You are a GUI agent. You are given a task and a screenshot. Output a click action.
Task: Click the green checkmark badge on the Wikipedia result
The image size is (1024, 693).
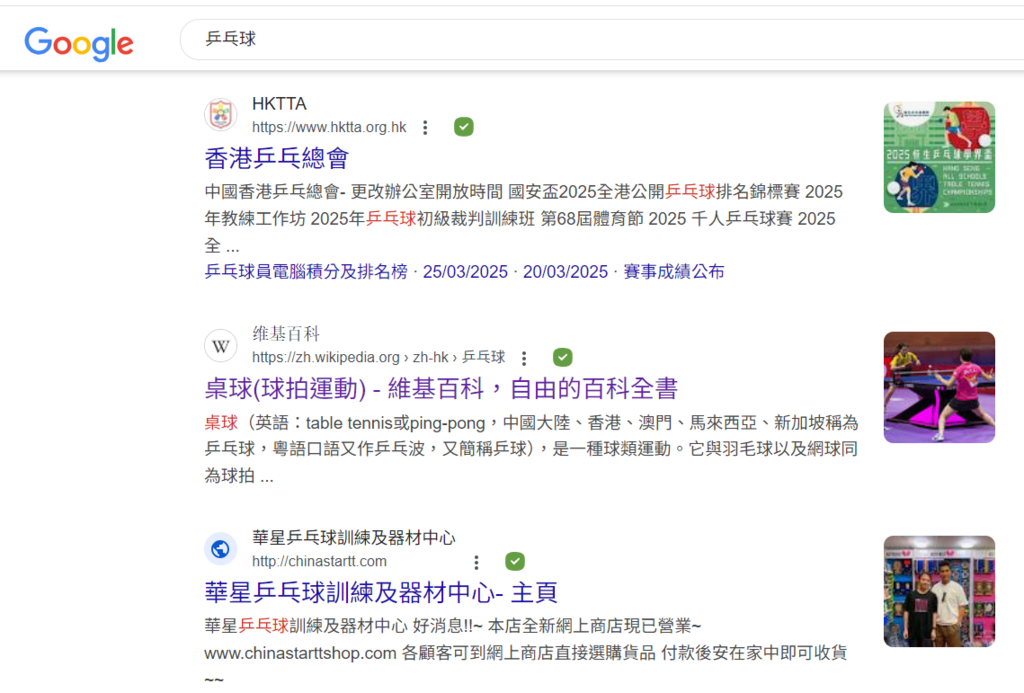click(562, 357)
